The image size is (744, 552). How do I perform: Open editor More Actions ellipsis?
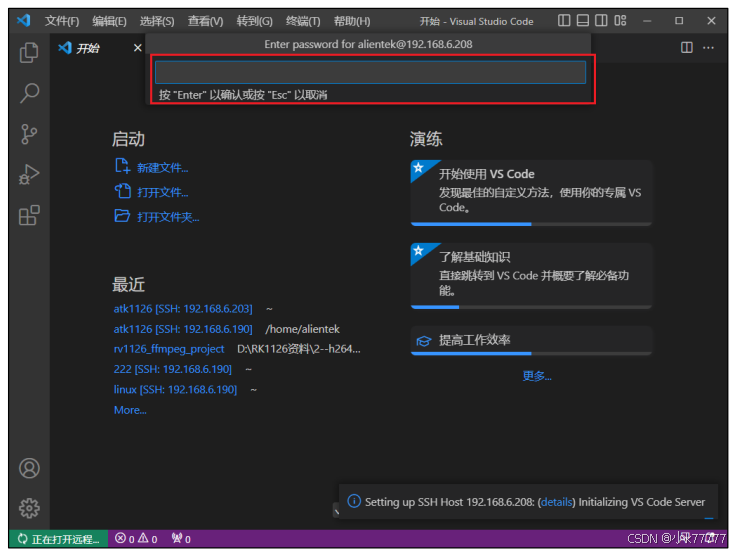[708, 47]
